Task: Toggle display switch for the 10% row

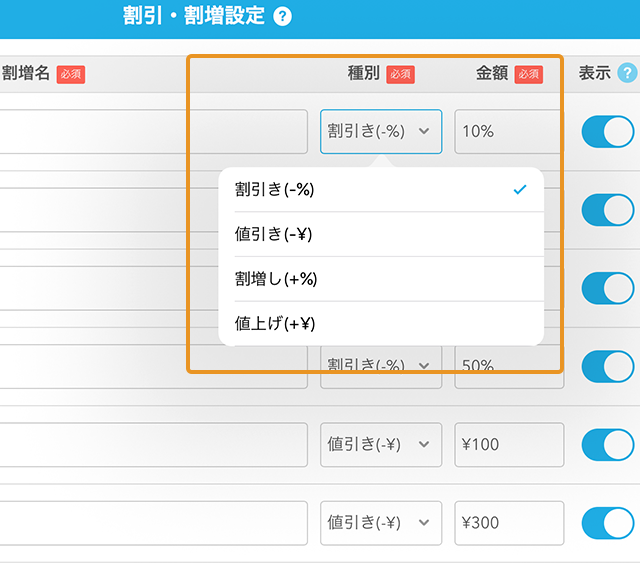Action: (608, 131)
